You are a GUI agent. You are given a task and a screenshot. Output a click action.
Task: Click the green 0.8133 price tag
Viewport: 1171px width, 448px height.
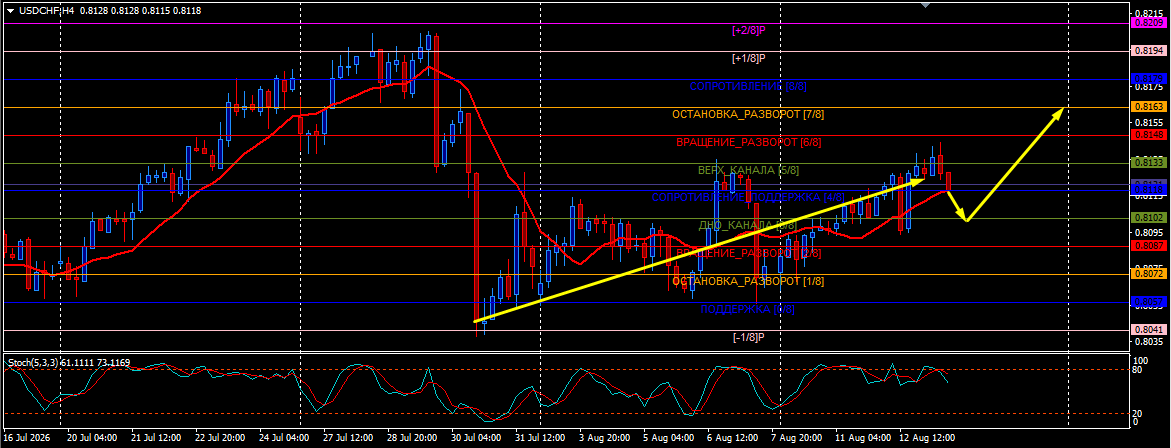click(x=1147, y=163)
